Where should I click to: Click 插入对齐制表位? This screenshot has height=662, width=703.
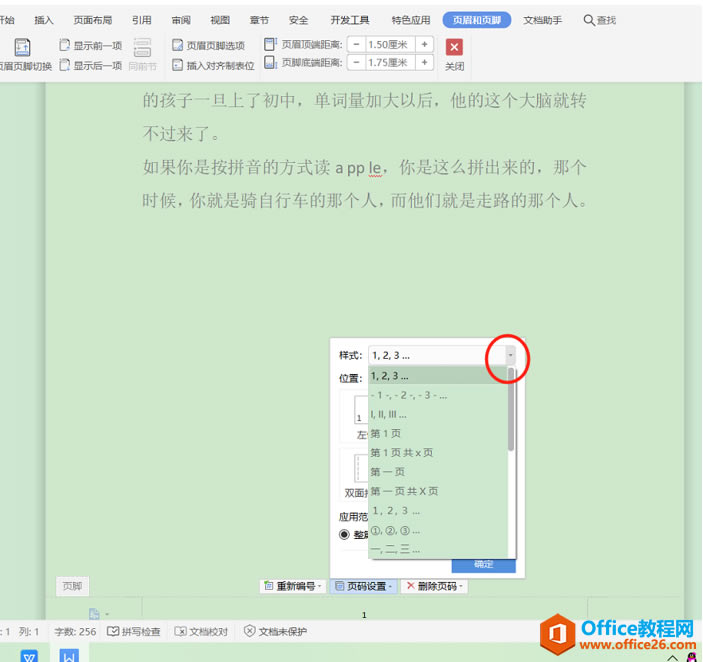213,65
